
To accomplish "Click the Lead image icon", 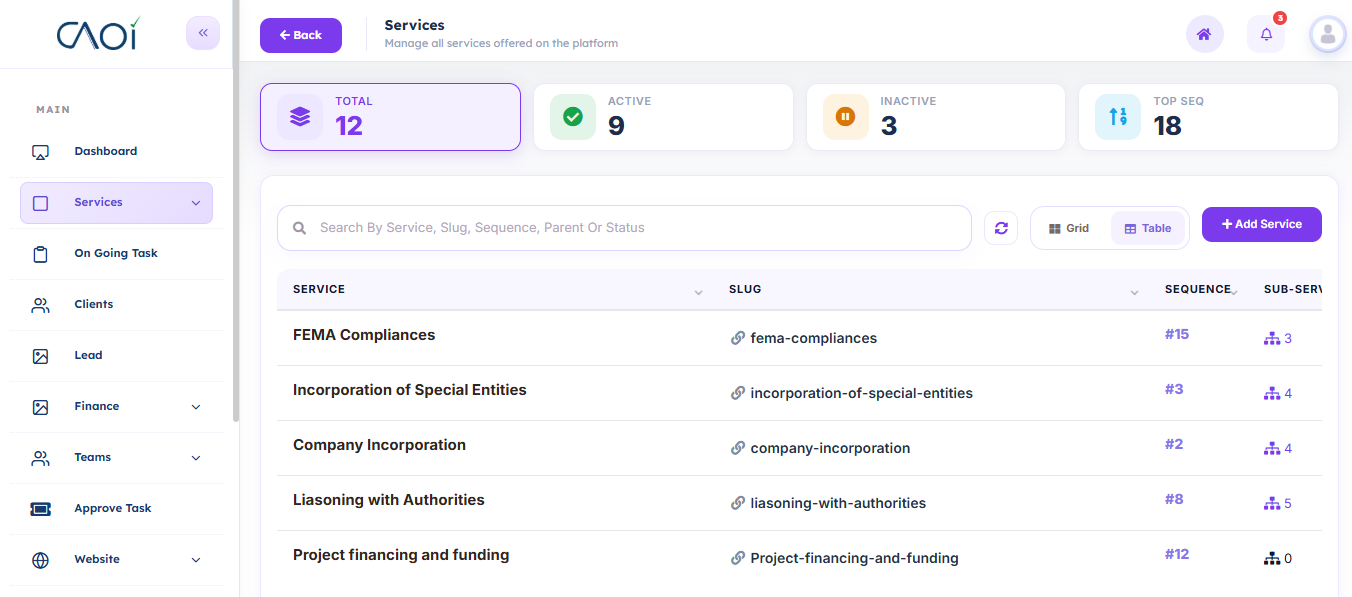I will click(x=40, y=356).
